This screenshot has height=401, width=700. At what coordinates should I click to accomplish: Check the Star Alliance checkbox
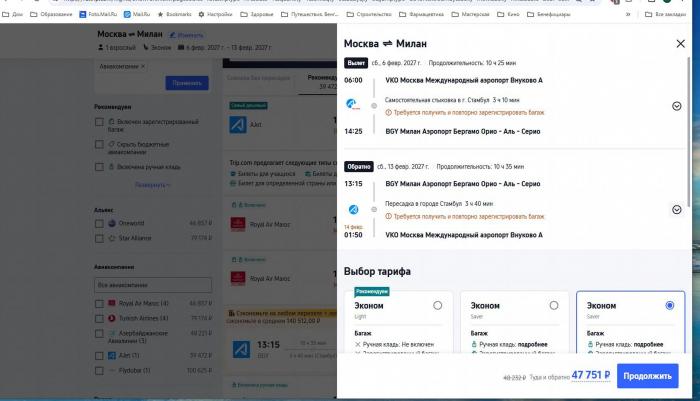(99, 238)
